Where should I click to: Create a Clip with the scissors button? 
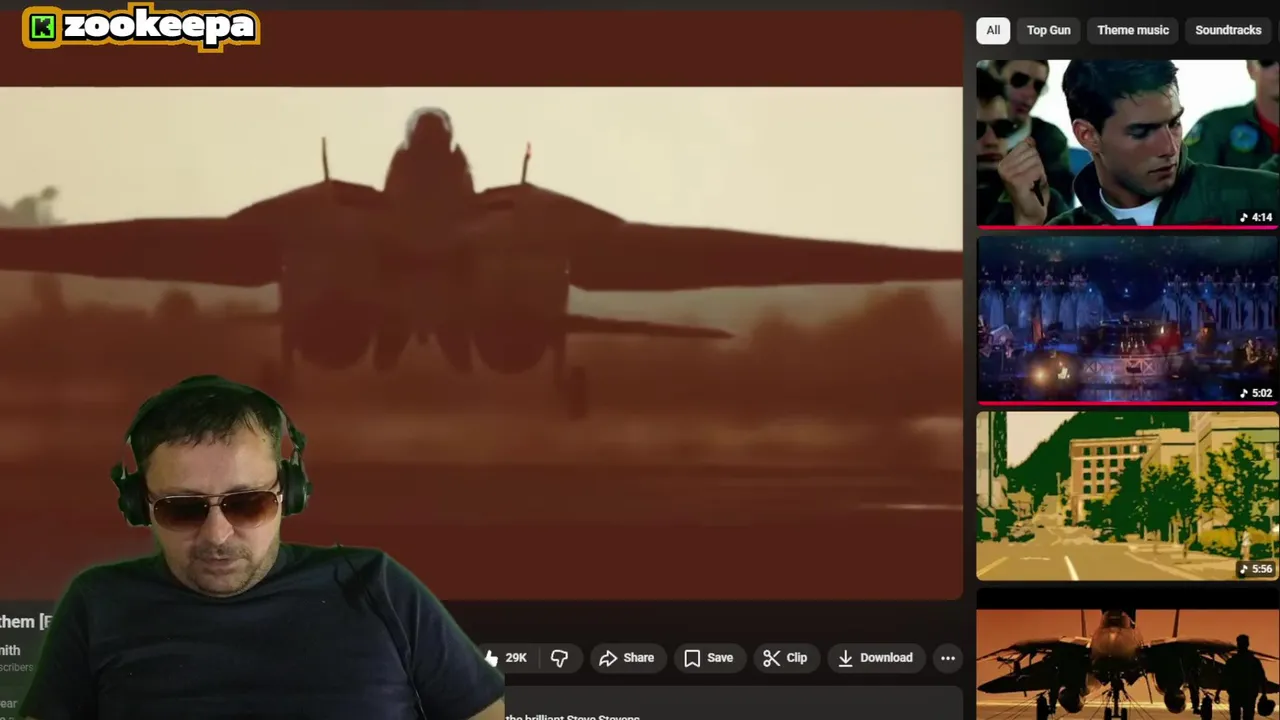(x=785, y=658)
